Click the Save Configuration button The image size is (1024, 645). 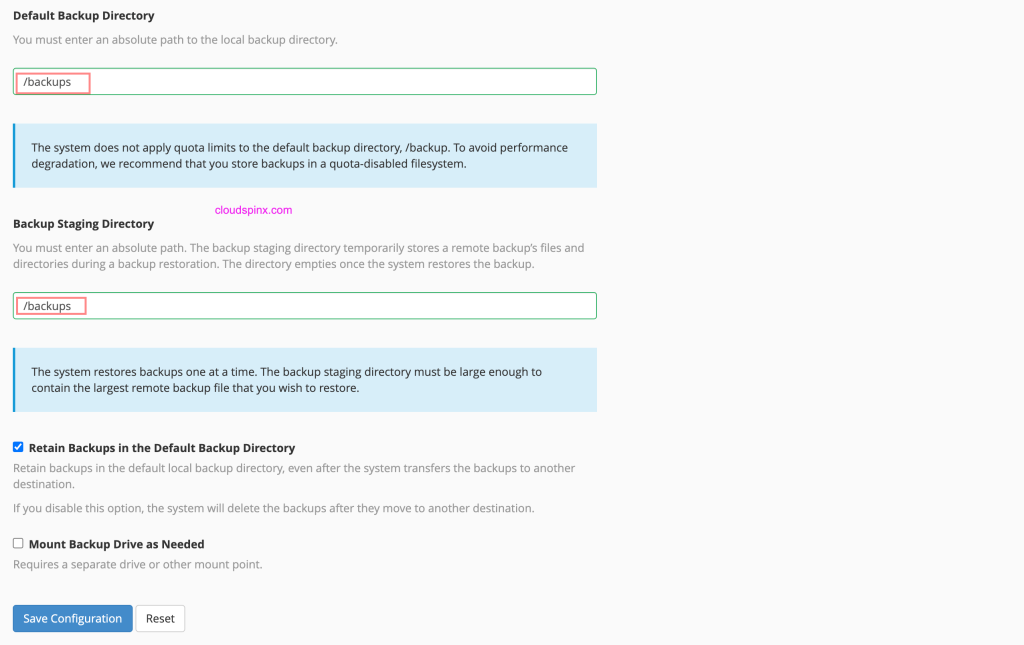point(73,619)
